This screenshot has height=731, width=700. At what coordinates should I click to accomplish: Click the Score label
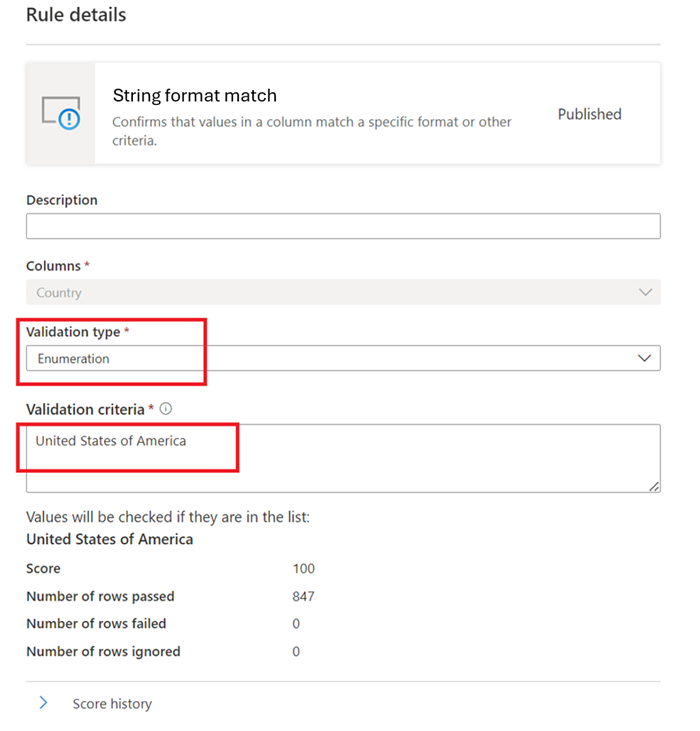tap(43, 568)
